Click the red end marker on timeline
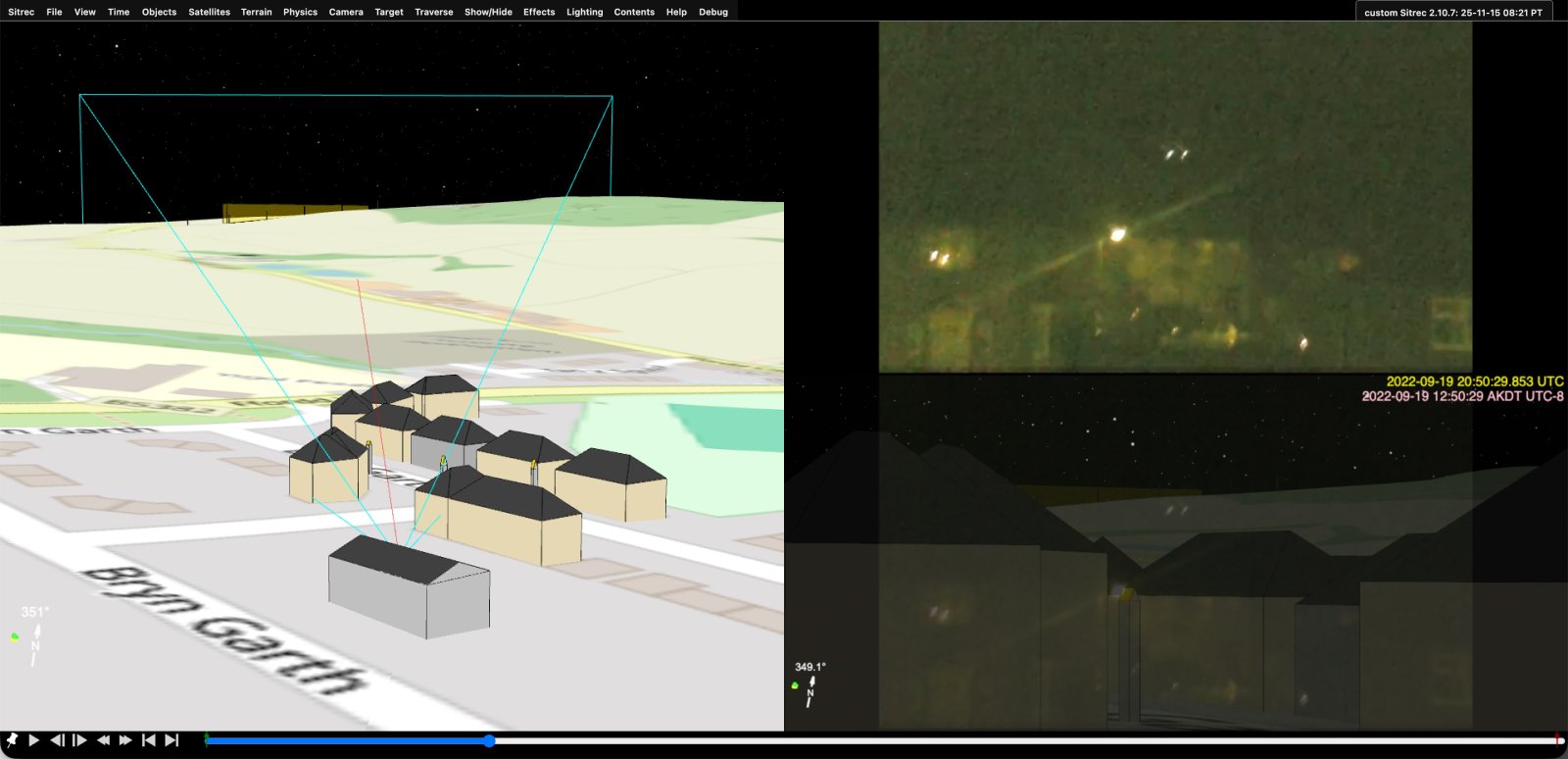This screenshot has width=1568, height=759. (1557, 739)
